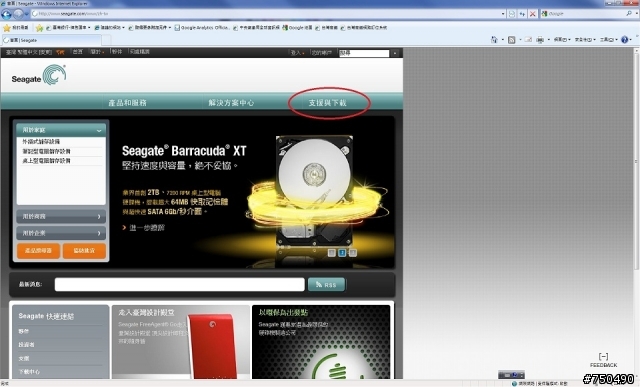
Task: Click the Barracuda XT hard drive image
Action: 314,192
